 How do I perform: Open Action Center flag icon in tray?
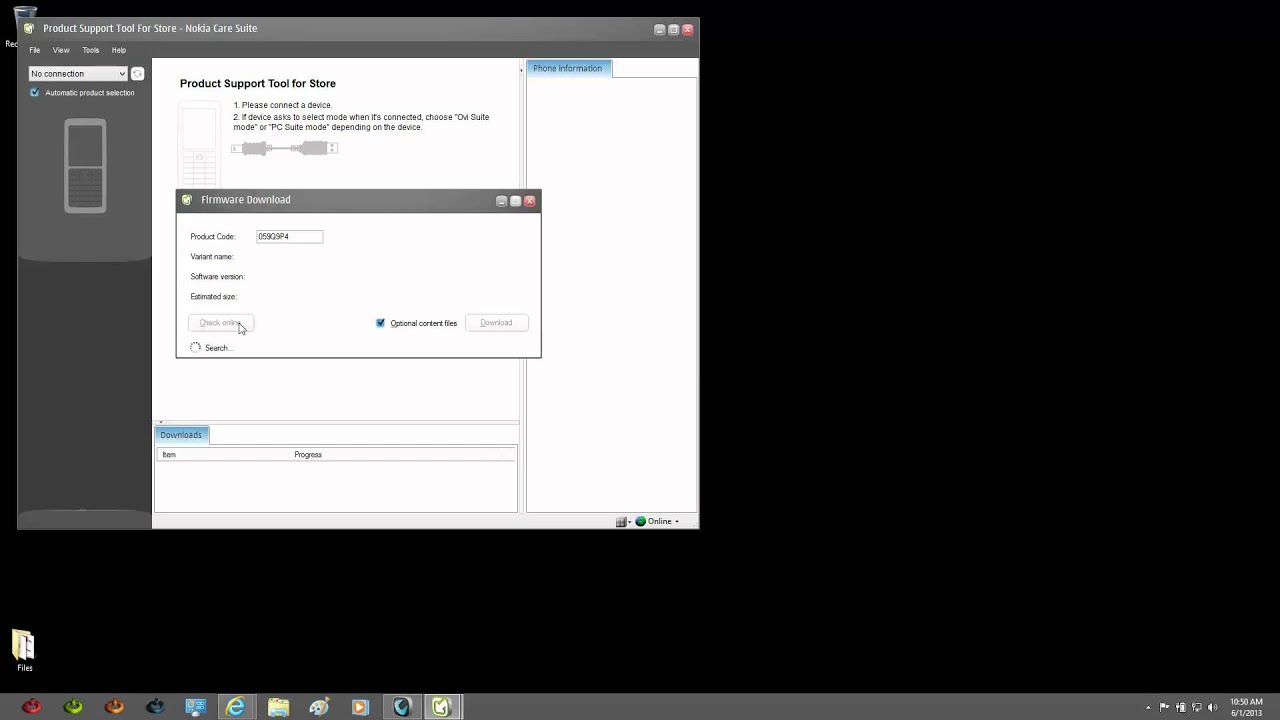click(1165, 708)
